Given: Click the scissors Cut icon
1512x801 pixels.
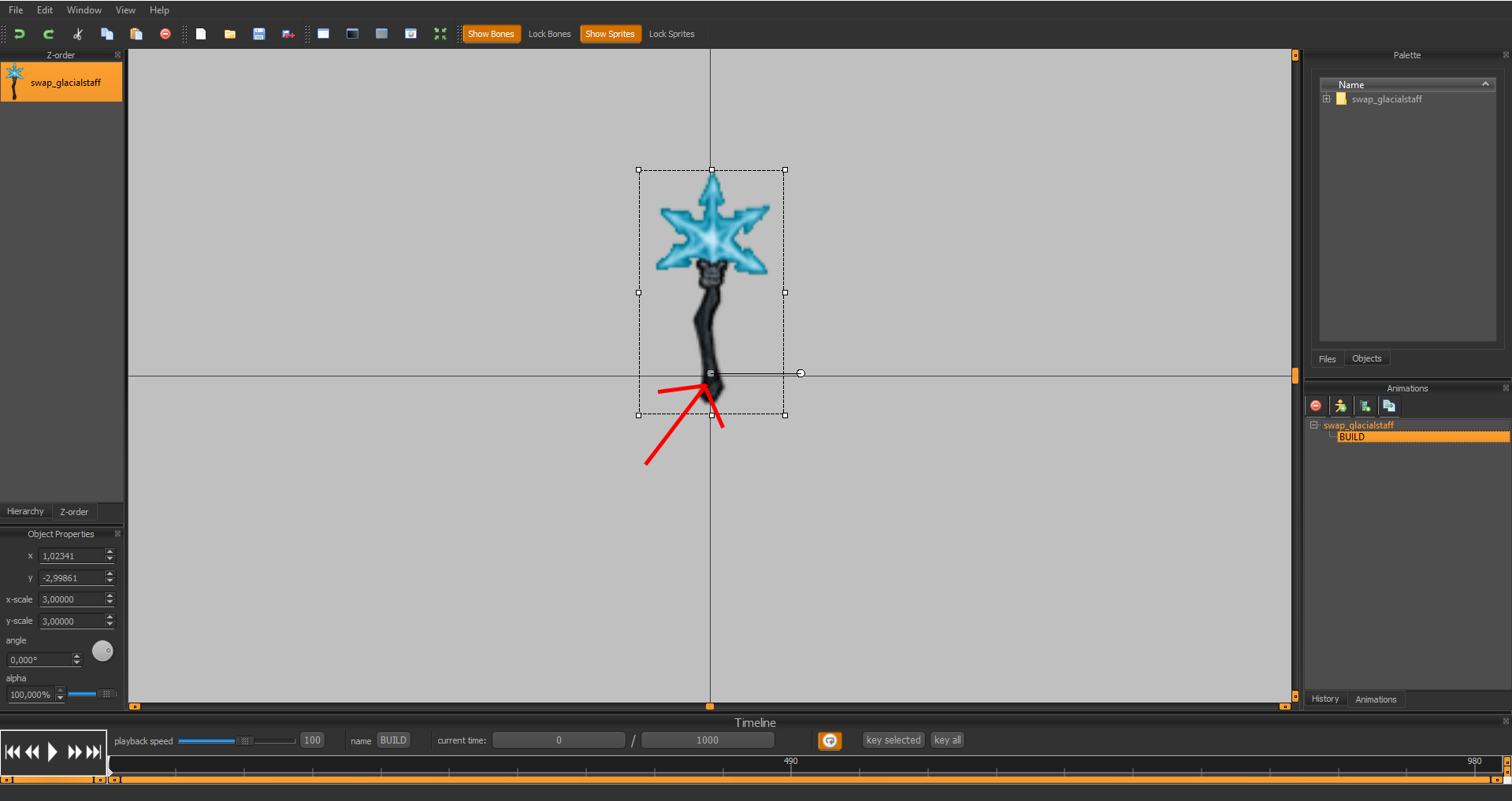Looking at the screenshot, I should click(77, 34).
